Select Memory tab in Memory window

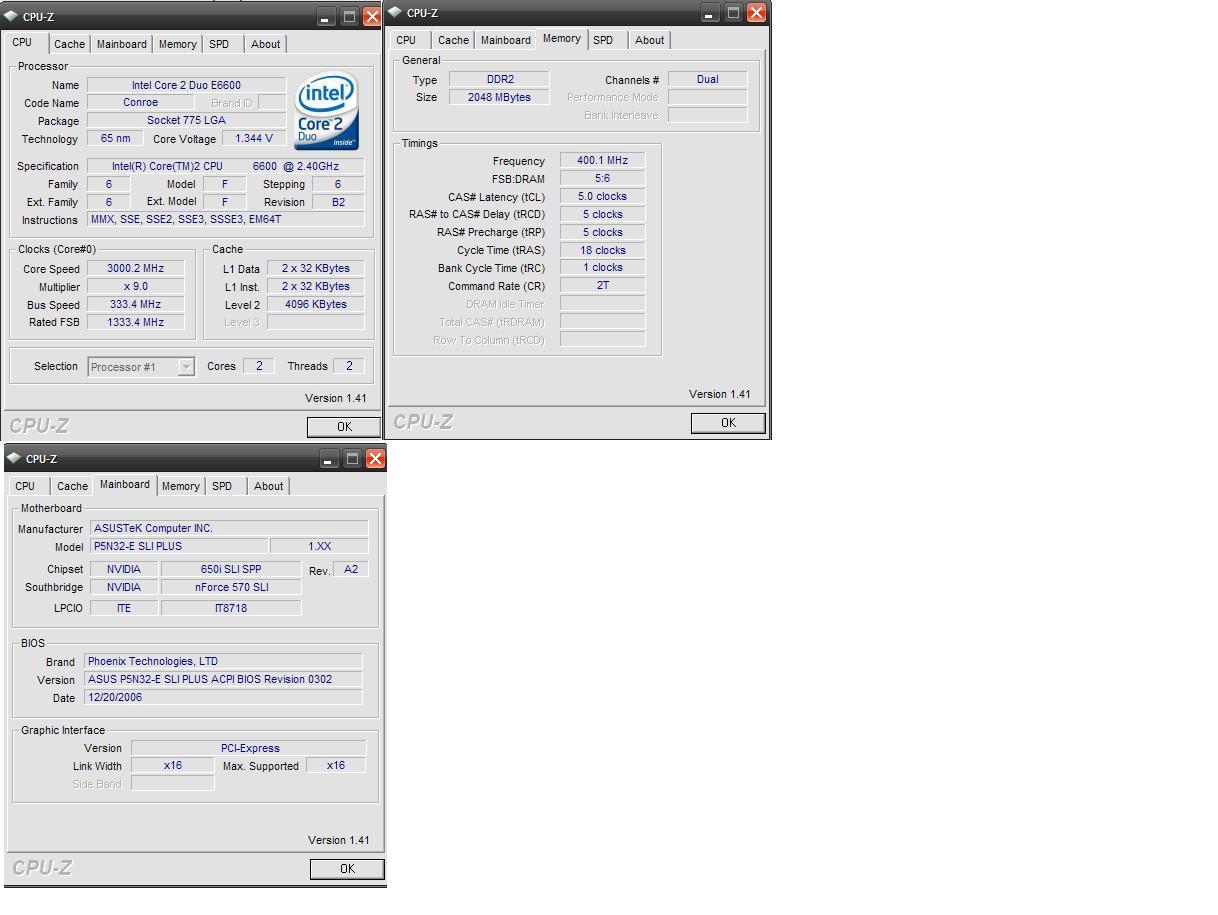pos(561,39)
